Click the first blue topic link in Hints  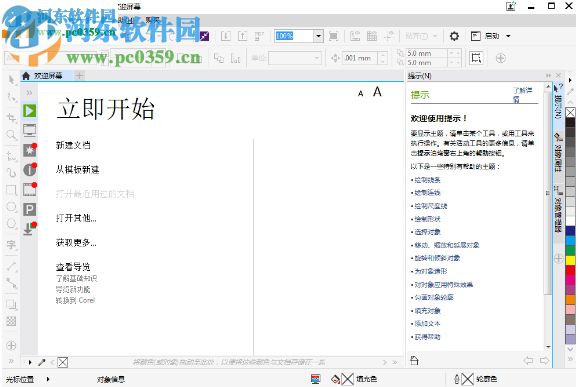[427, 180]
